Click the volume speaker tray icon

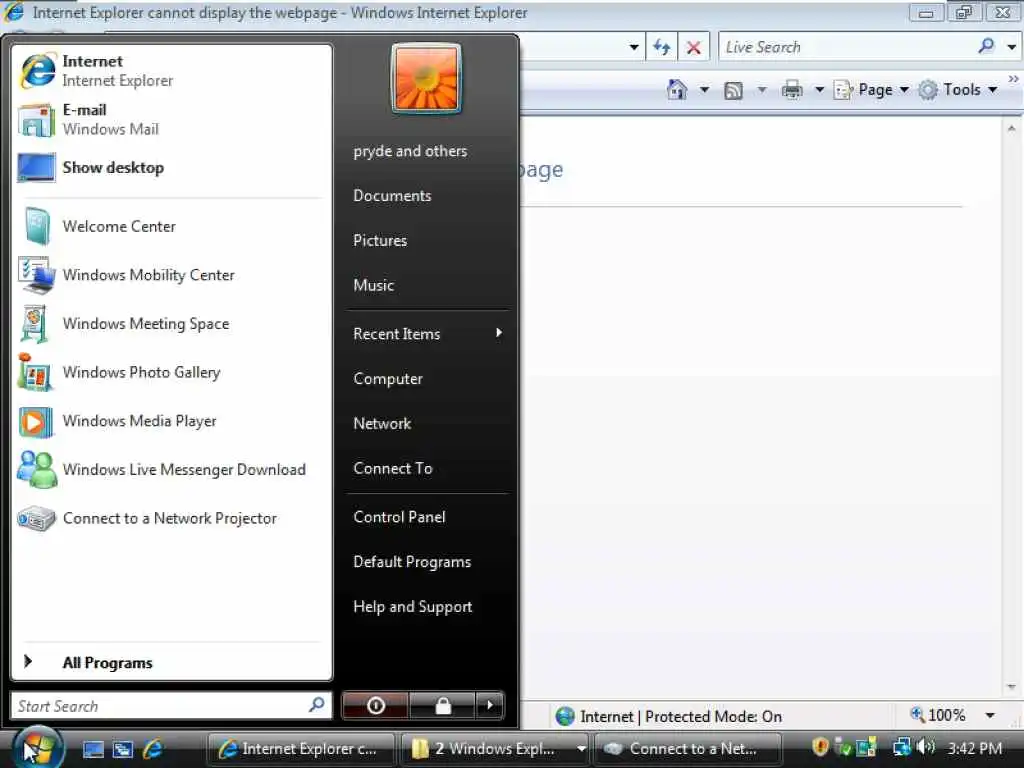(926, 746)
